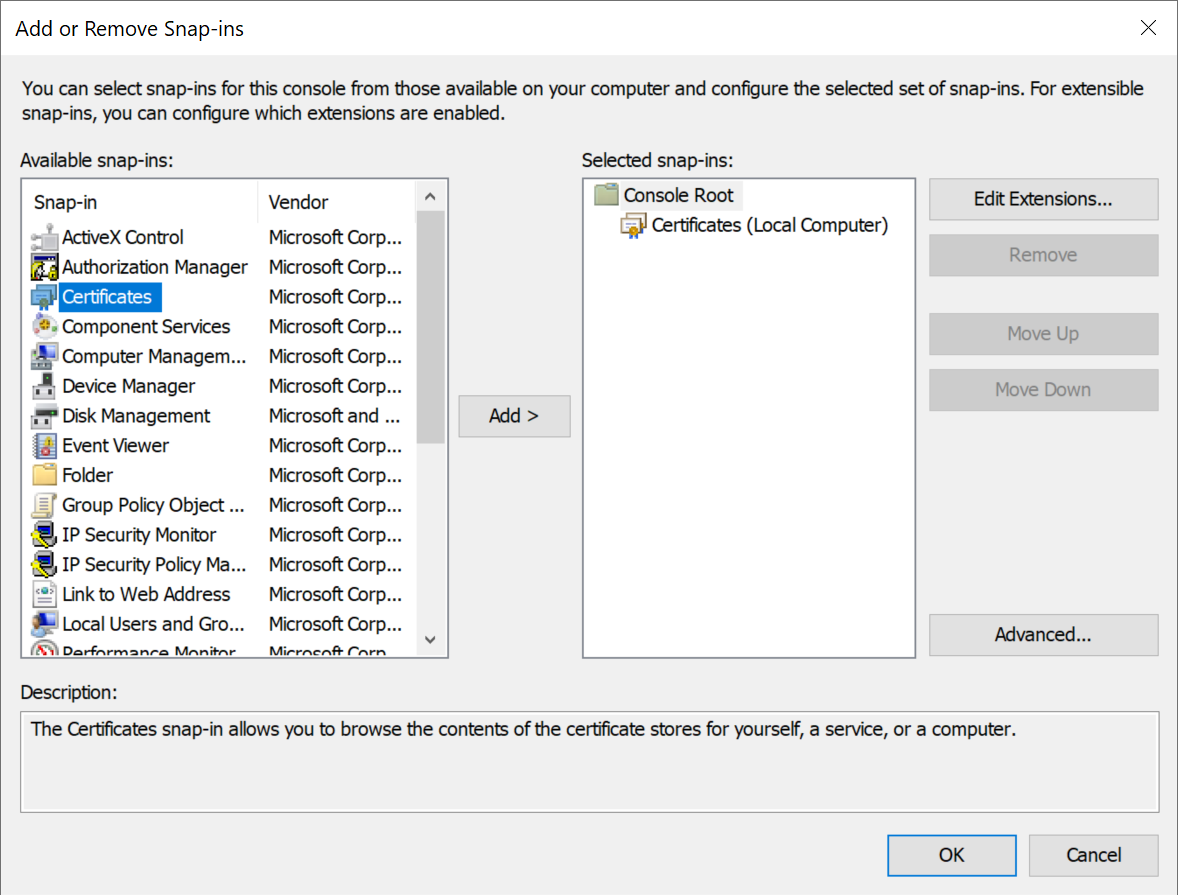
Task: Click the Disk Management drive icon
Action: click(x=45, y=416)
